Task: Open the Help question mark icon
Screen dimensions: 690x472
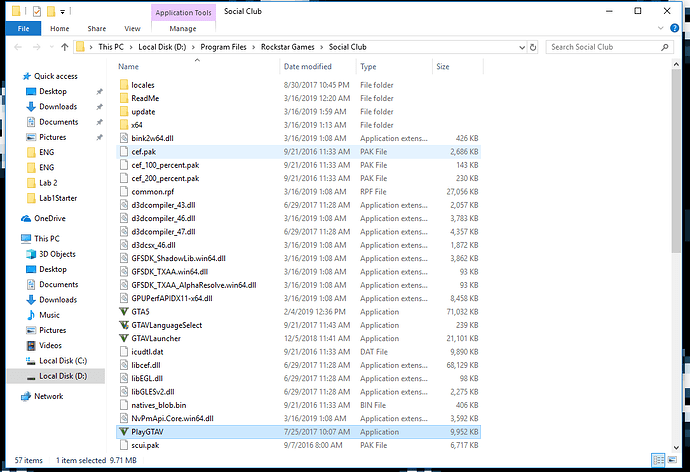Action: [x=674, y=28]
